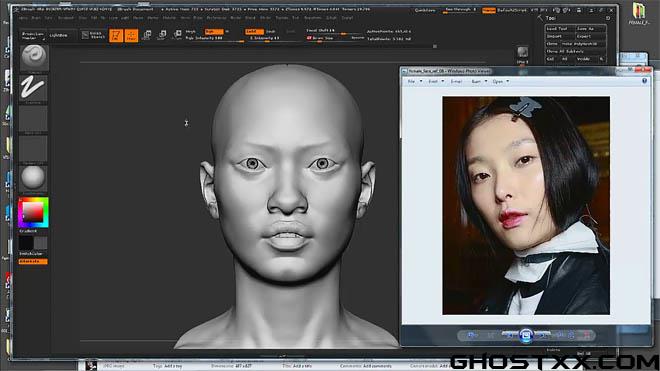Click Make PolyMesh3D button
The width and height of the screenshot is (660, 371).
click(x=584, y=44)
